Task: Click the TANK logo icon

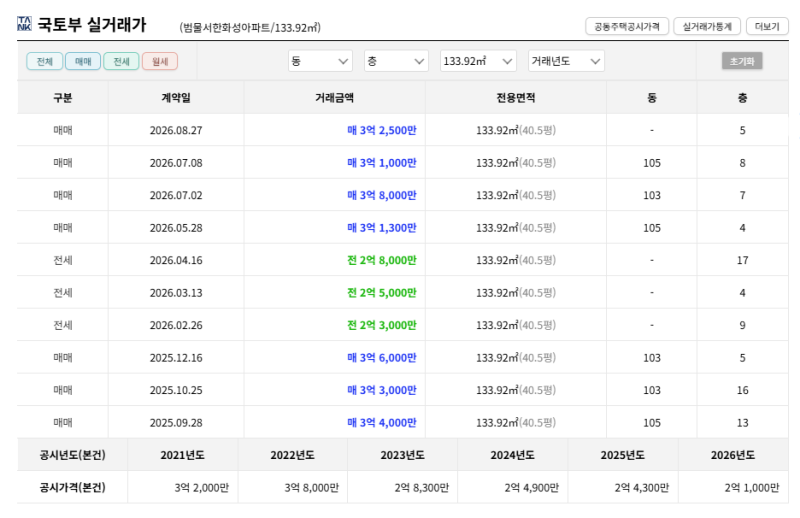Action: [x=24, y=23]
